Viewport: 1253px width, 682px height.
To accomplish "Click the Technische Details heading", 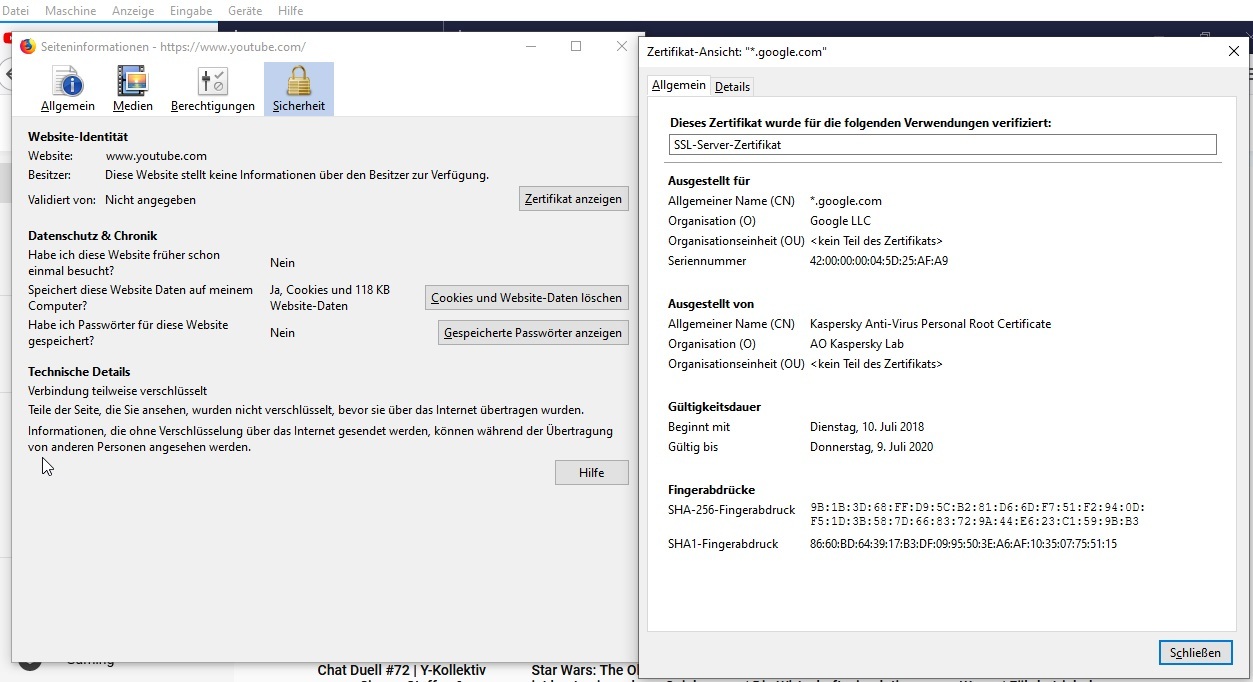I will point(79,372).
